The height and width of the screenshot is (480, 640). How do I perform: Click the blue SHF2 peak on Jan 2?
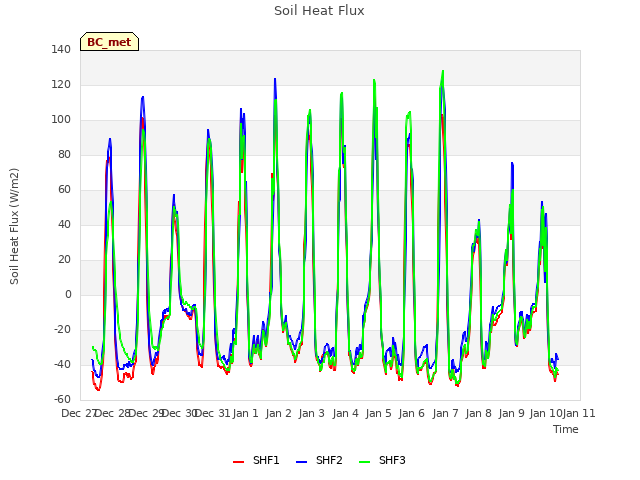(275, 79)
